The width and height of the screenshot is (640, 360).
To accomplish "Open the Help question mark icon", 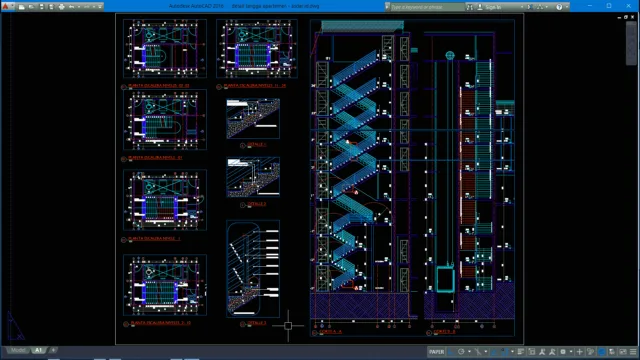I will [559, 7].
